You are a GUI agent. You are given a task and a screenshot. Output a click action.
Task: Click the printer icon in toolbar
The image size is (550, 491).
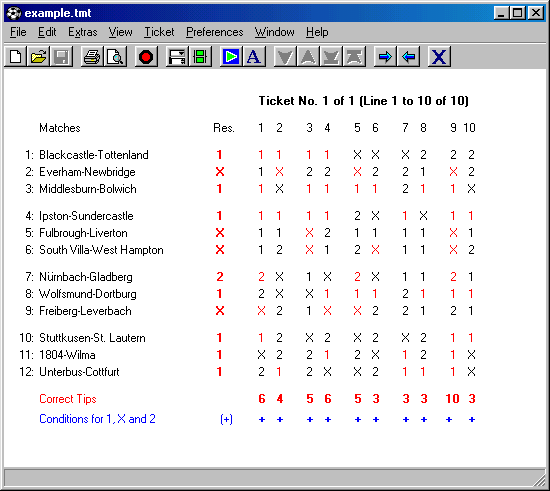point(92,56)
